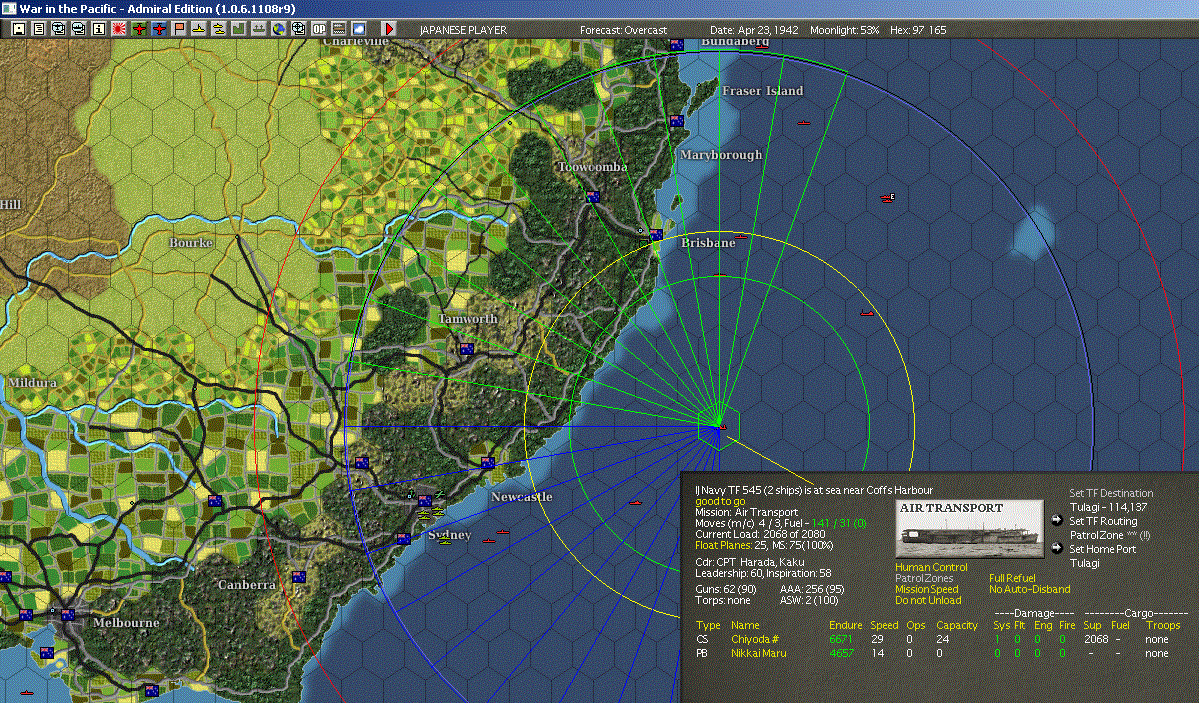The image size is (1199, 703).
Task: Click the Moonlight: 53% indicator
Action: click(x=844, y=30)
